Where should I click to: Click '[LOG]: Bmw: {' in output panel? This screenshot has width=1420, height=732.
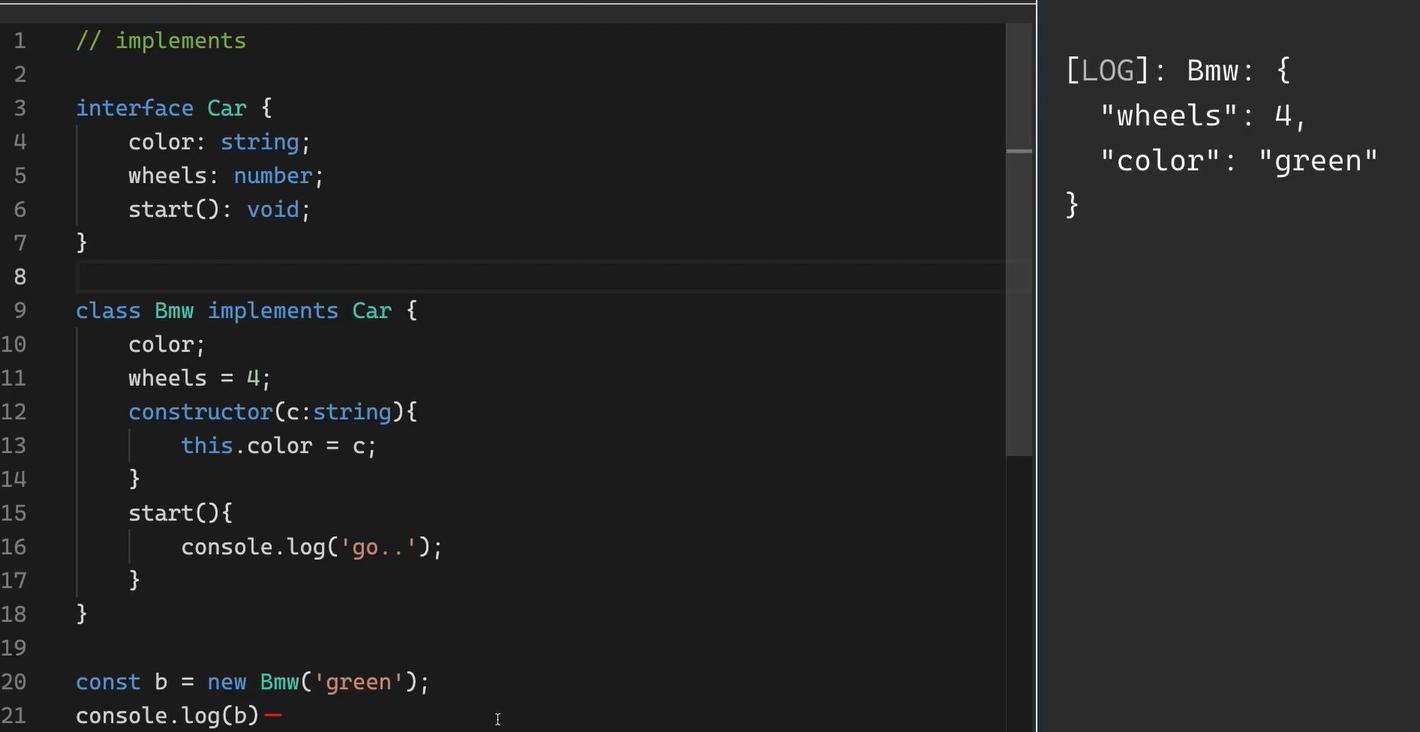(1178, 71)
